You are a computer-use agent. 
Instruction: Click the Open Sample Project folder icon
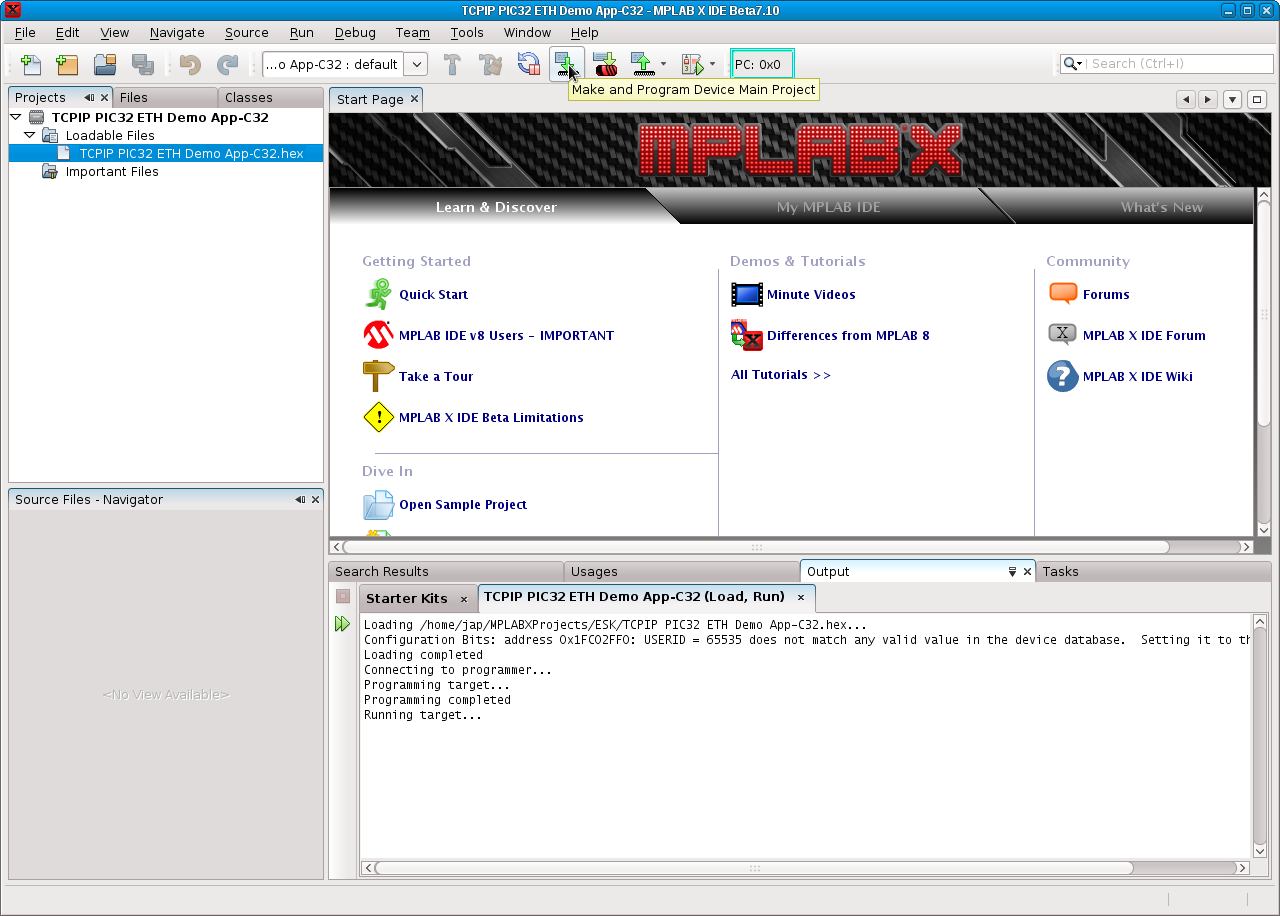[x=378, y=505]
